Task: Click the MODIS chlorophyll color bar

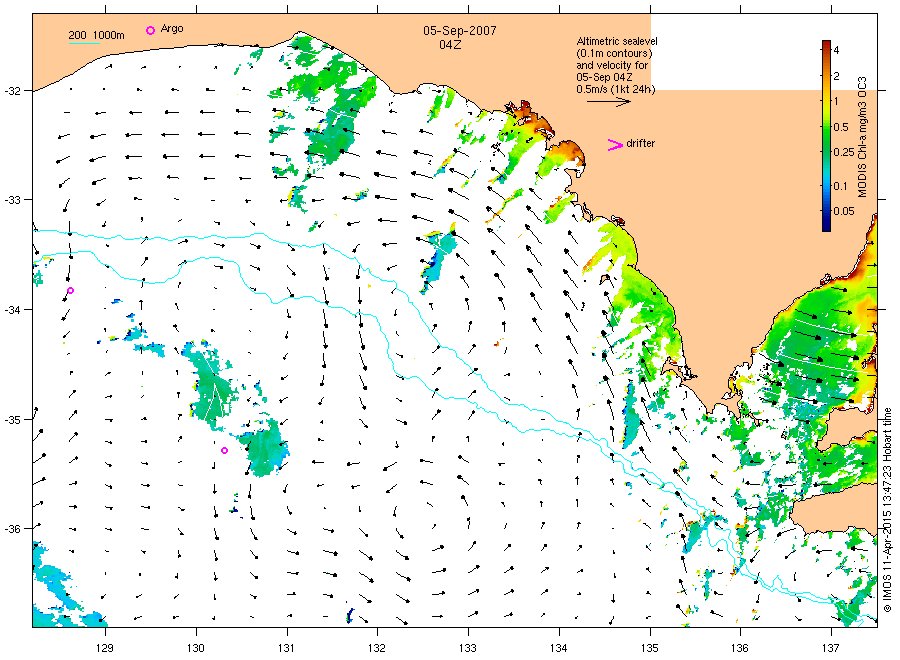Action: click(x=826, y=136)
